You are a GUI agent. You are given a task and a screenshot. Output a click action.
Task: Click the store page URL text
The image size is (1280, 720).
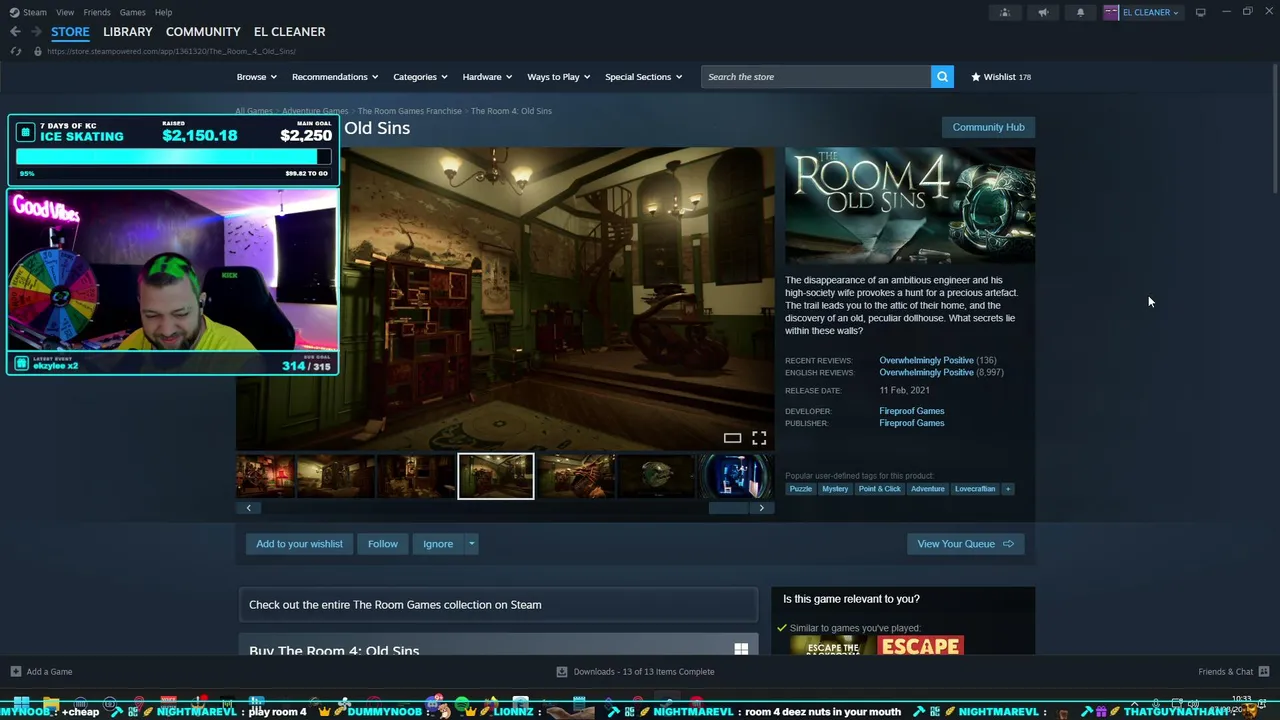[171, 51]
